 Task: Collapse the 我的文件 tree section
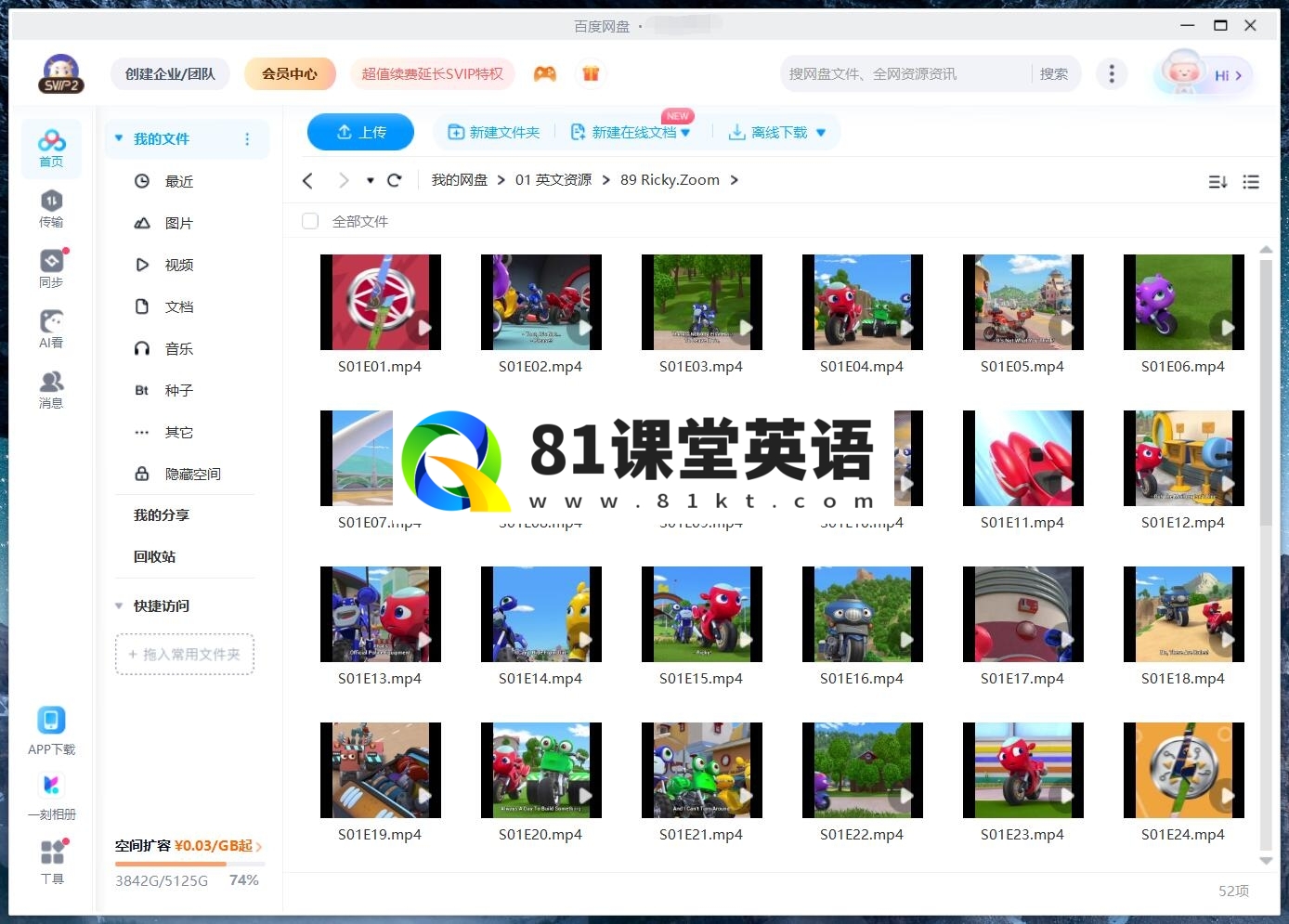pyautogui.click(x=119, y=138)
